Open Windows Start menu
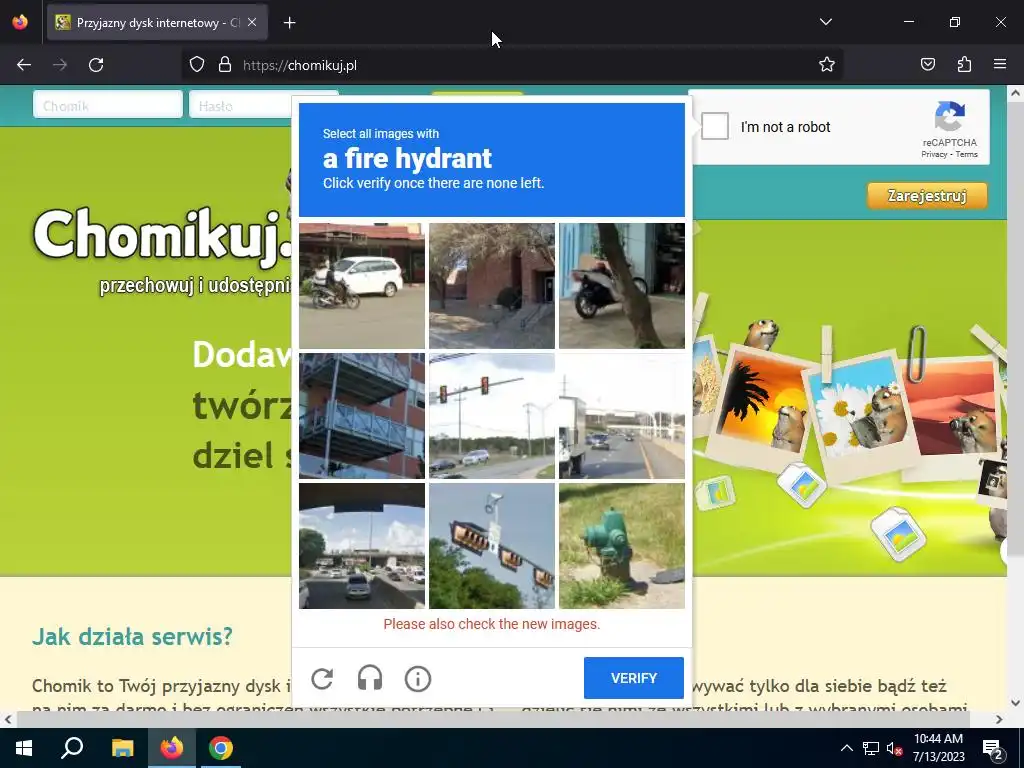The width and height of the screenshot is (1024, 768). pyautogui.click(x=24, y=748)
